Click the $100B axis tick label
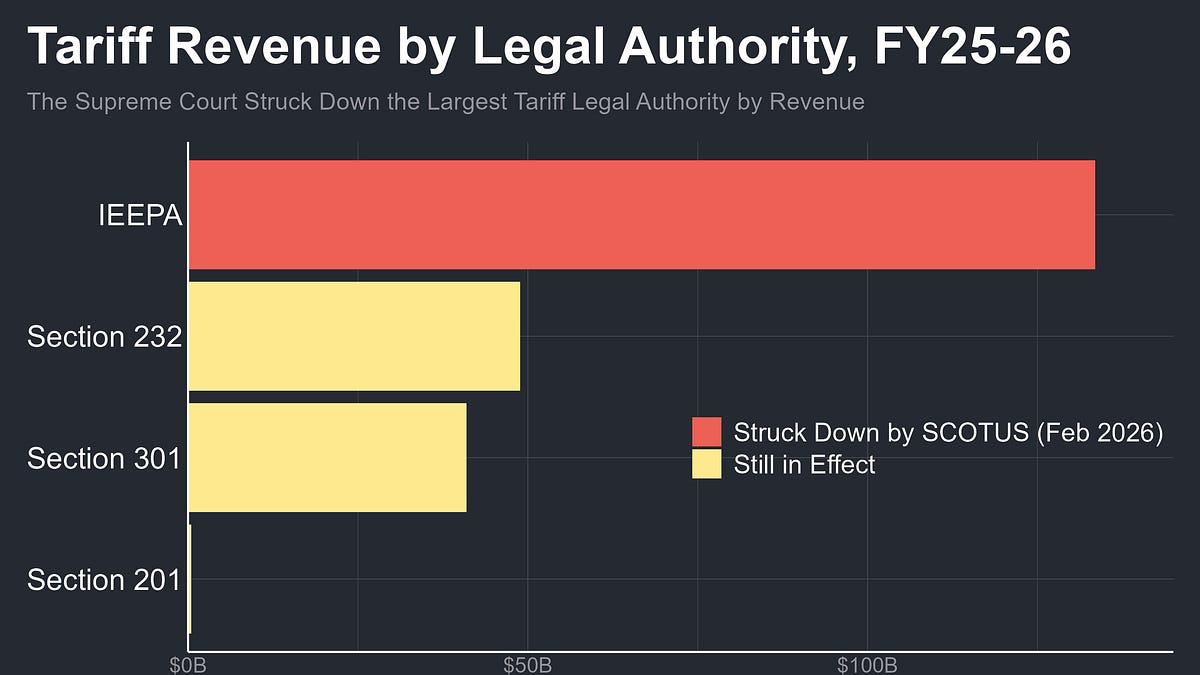Screen dimensions: 1200x675 point(866,666)
